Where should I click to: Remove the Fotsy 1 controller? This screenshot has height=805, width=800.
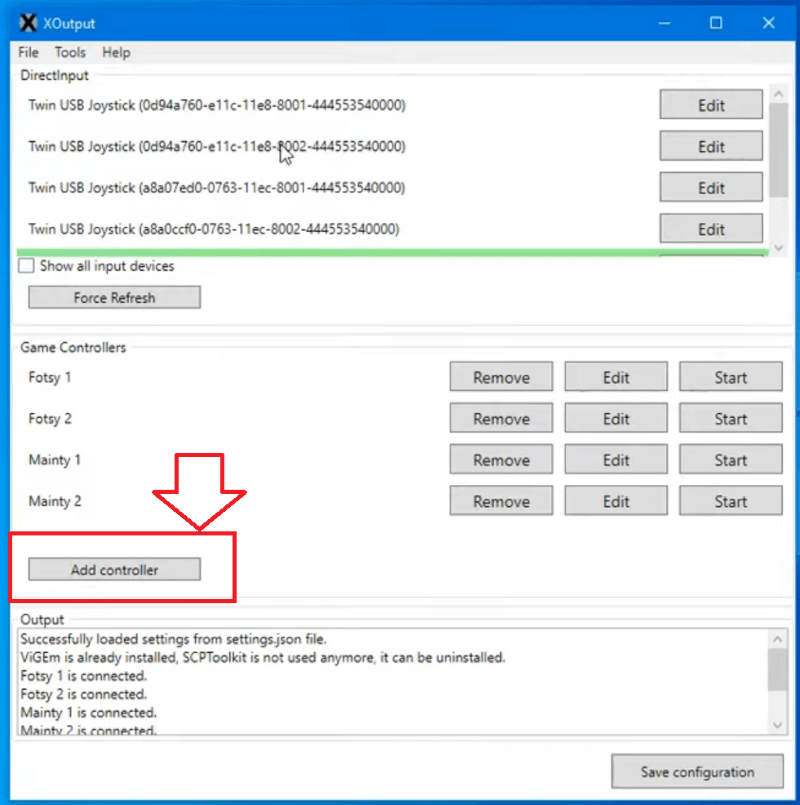[501, 377]
